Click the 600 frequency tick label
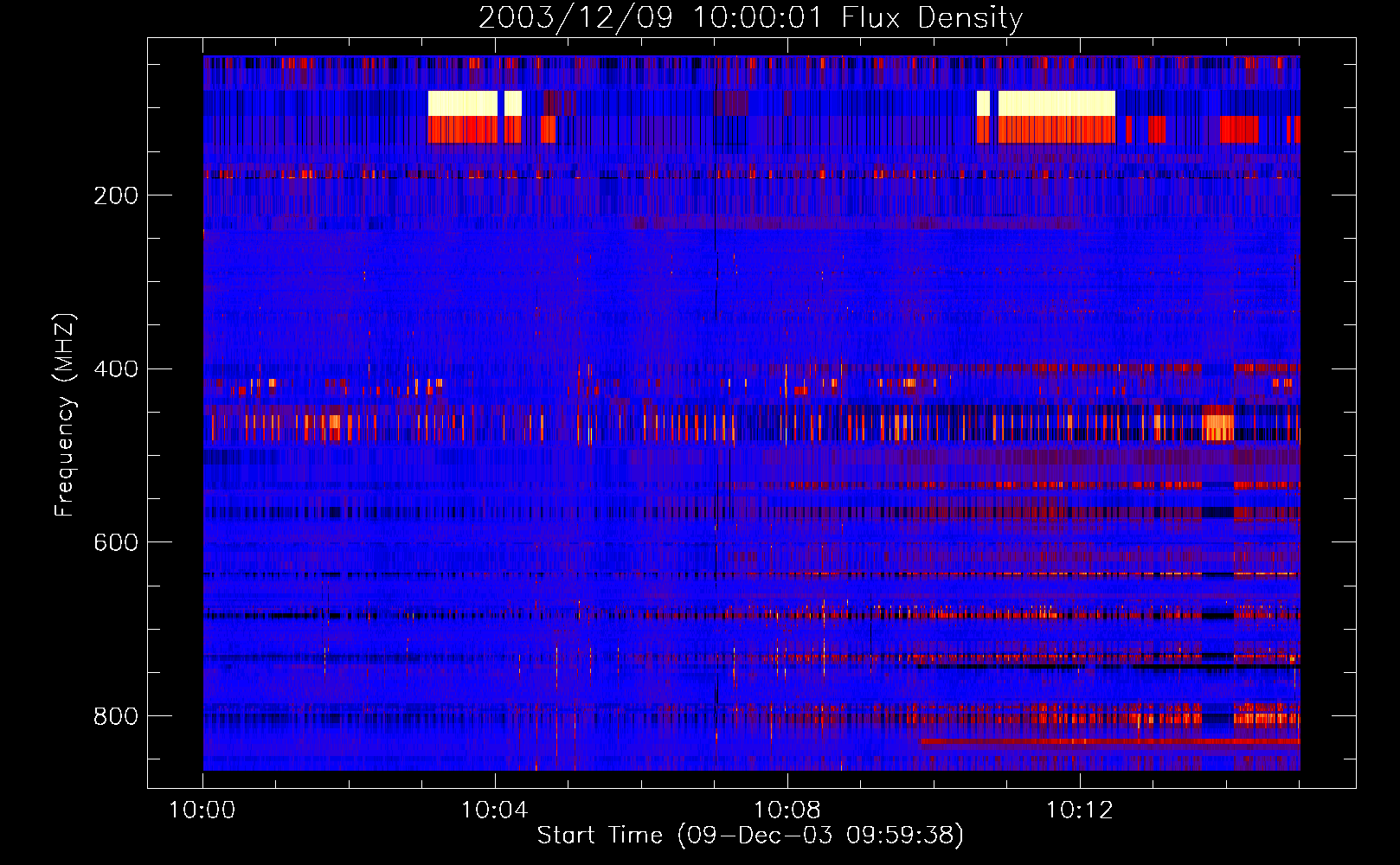Viewport: 1400px width, 865px height. (x=116, y=542)
